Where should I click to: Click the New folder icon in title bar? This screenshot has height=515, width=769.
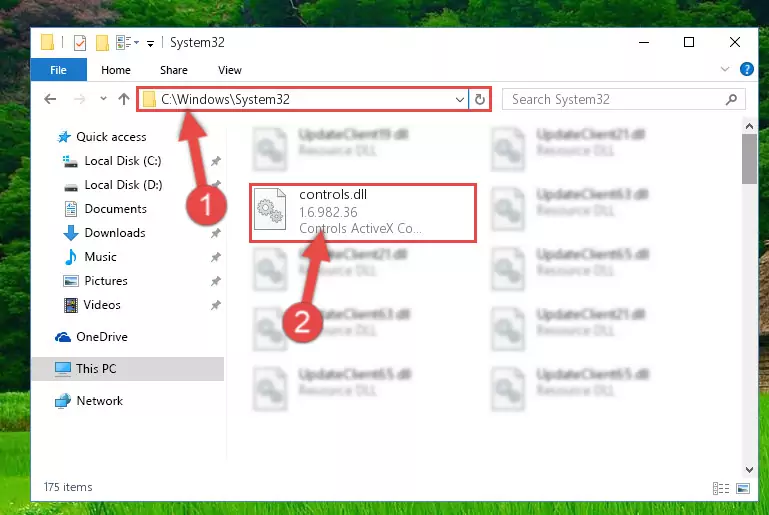(x=102, y=43)
